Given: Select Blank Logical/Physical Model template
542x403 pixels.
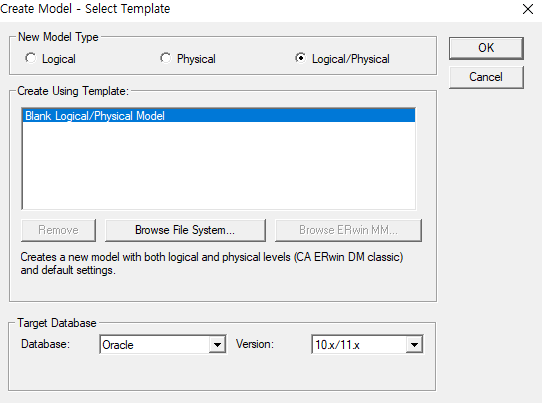Looking at the screenshot, I should coord(219,116).
